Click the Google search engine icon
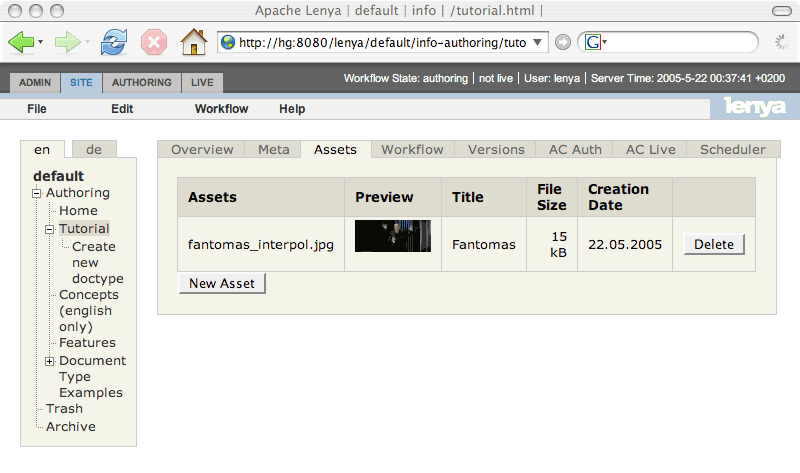The width and height of the screenshot is (800, 473). point(593,42)
